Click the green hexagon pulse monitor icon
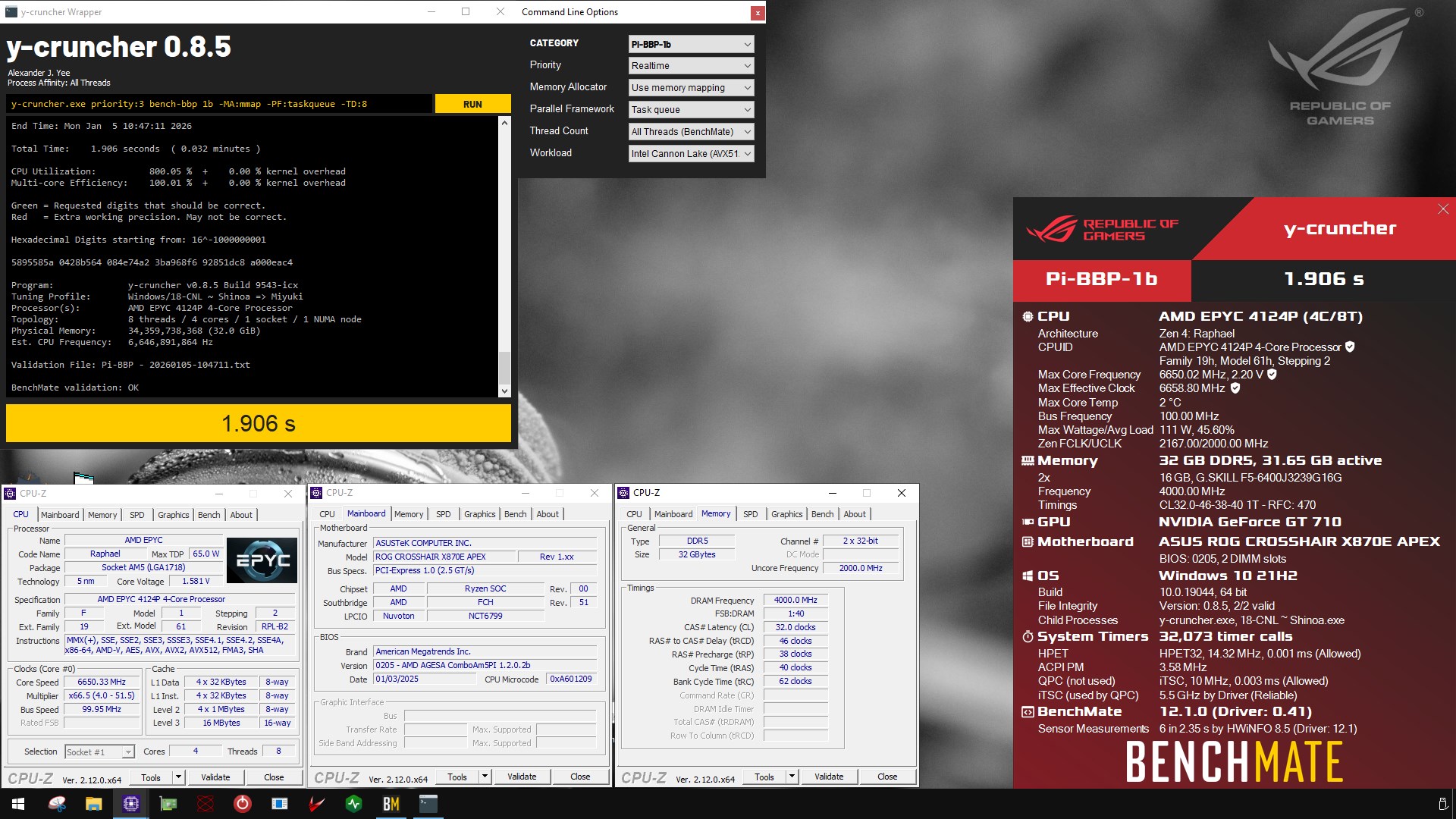The height and width of the screenshot is (819, 1456). pyautogui.click(x=354, y=804)
